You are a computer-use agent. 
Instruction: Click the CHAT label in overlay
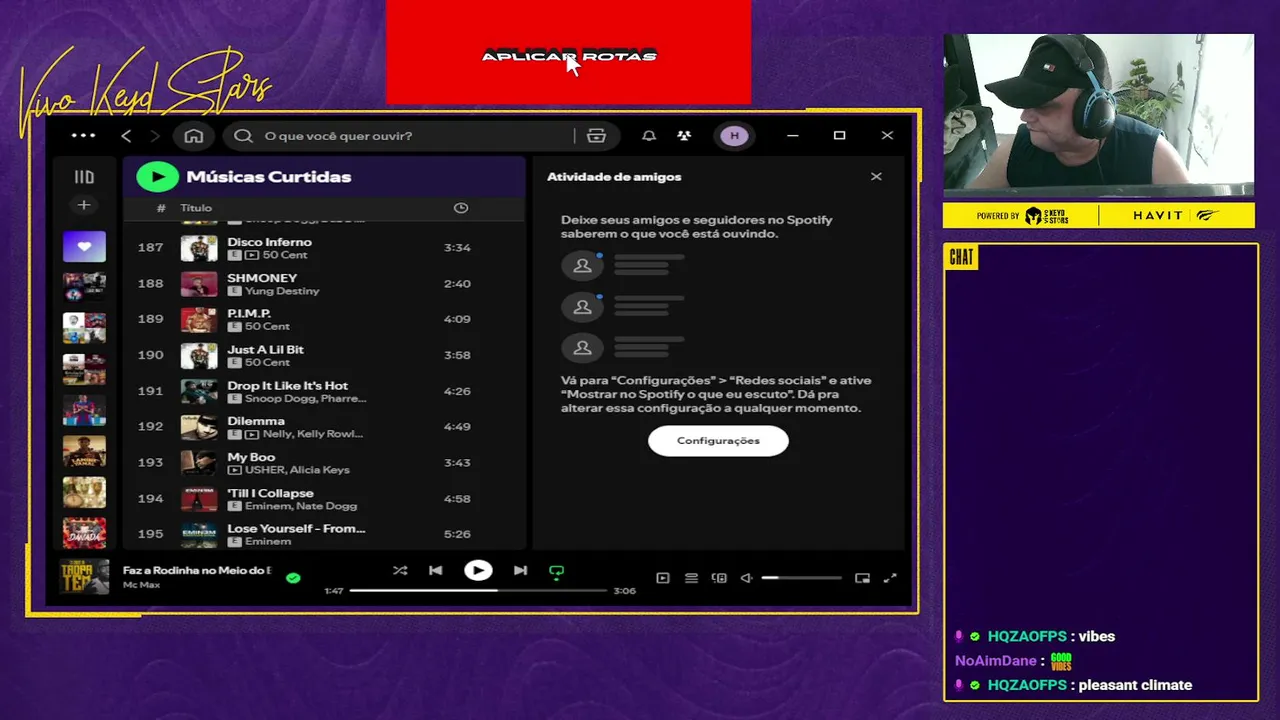click(961, 258)
